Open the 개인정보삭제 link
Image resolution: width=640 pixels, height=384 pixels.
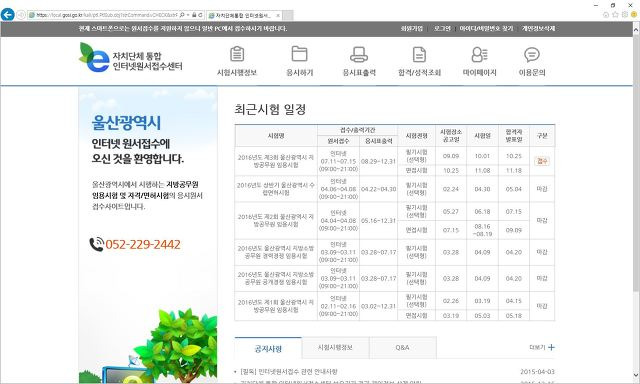click(x=538, y=29)
